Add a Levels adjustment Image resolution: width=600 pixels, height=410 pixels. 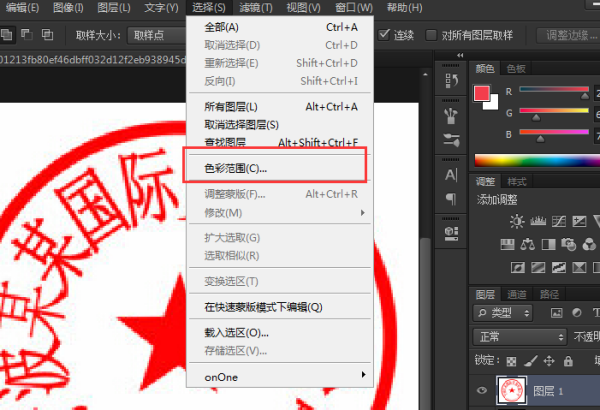tap(538, 221)
